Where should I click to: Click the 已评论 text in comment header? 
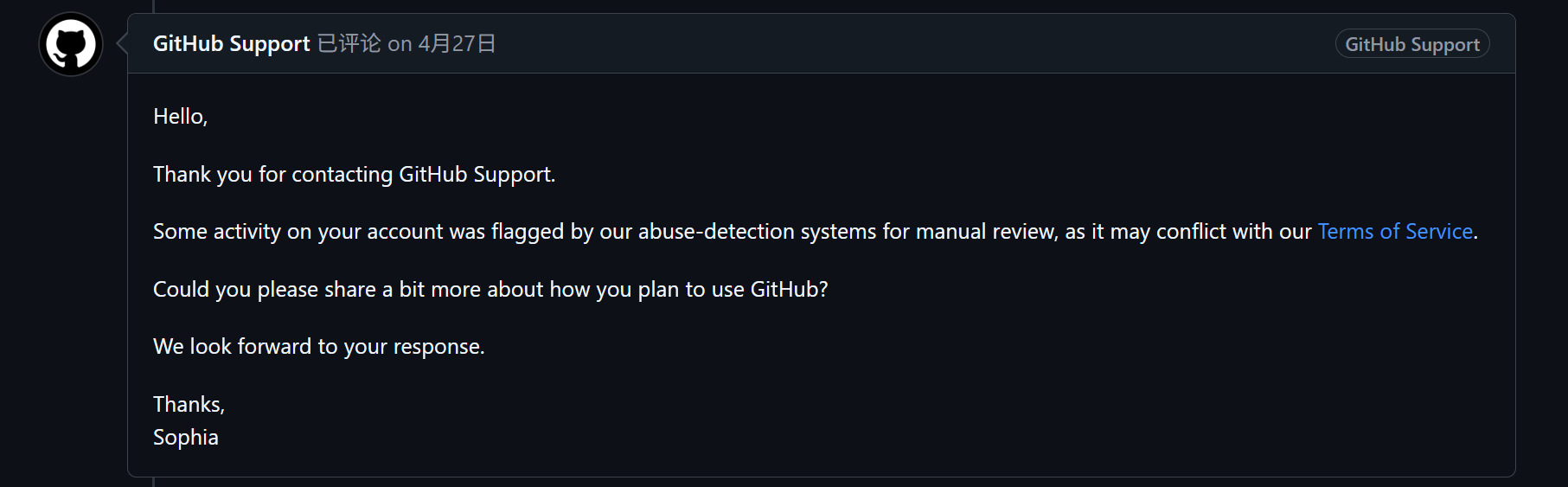click(349, 44)
